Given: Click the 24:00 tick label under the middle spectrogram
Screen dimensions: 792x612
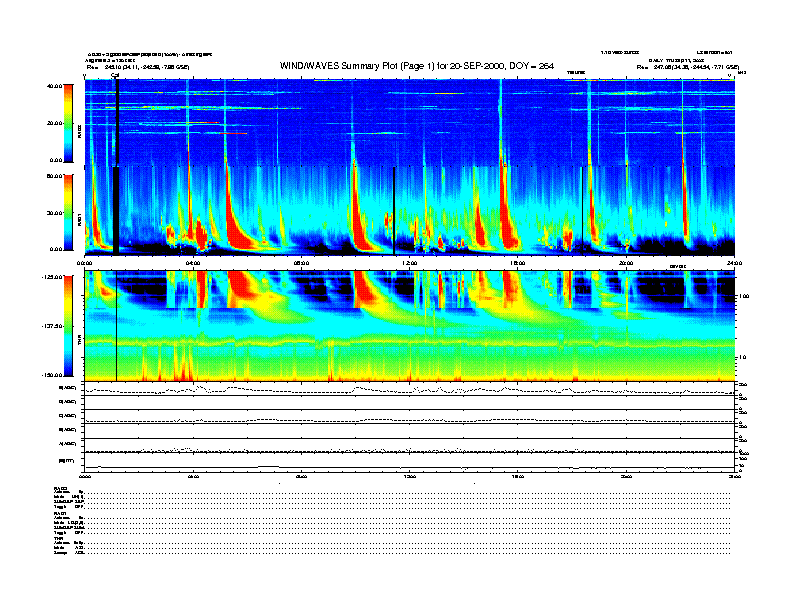Looking at the screenshot, I should click(x=734, y=263).
